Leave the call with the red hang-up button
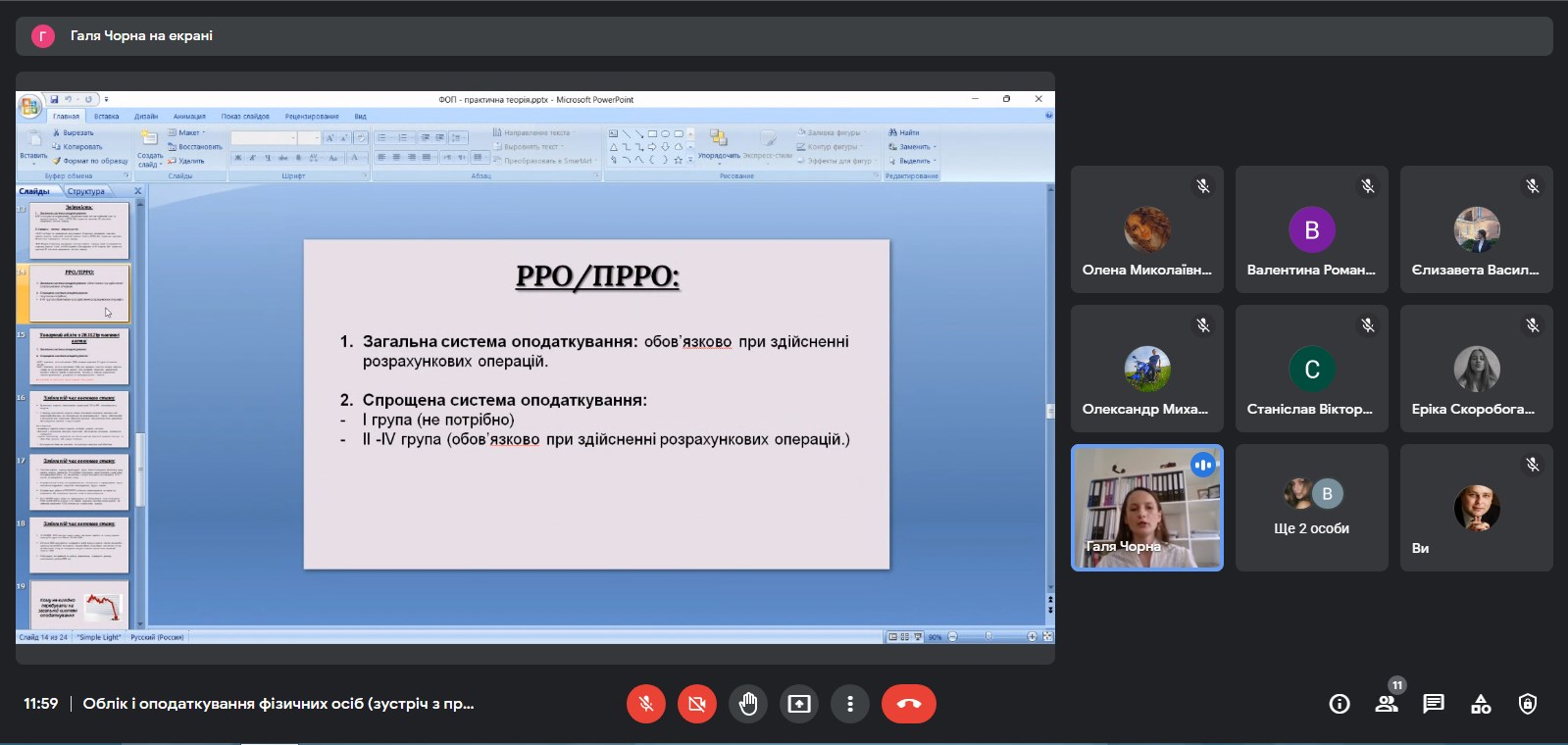 pos(909,704)
